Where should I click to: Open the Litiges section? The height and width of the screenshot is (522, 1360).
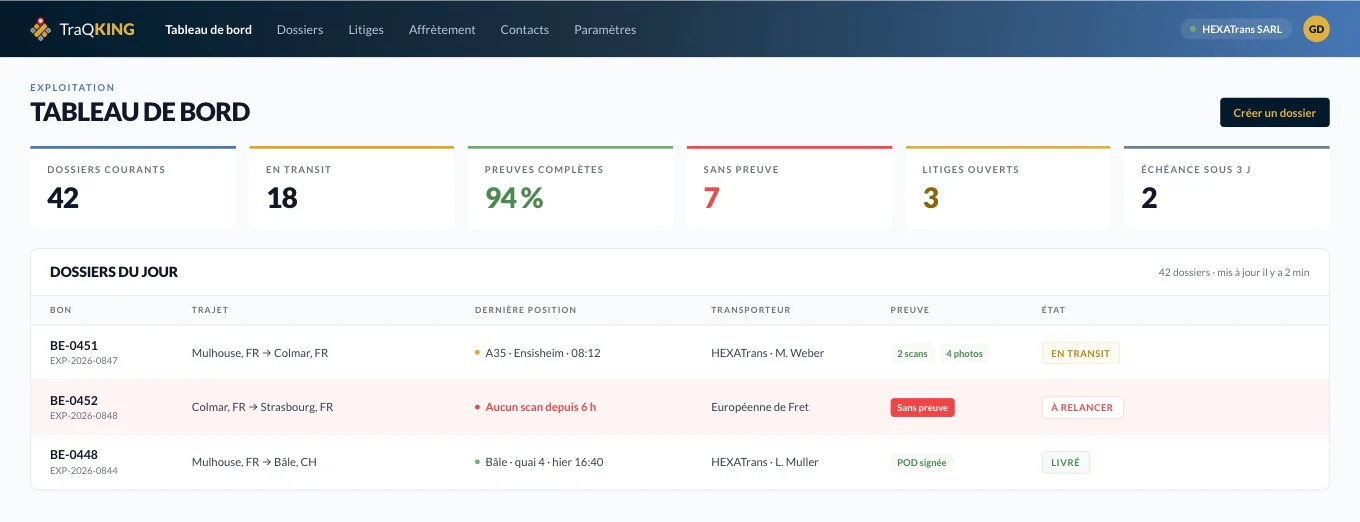click(x=366, y=29)
